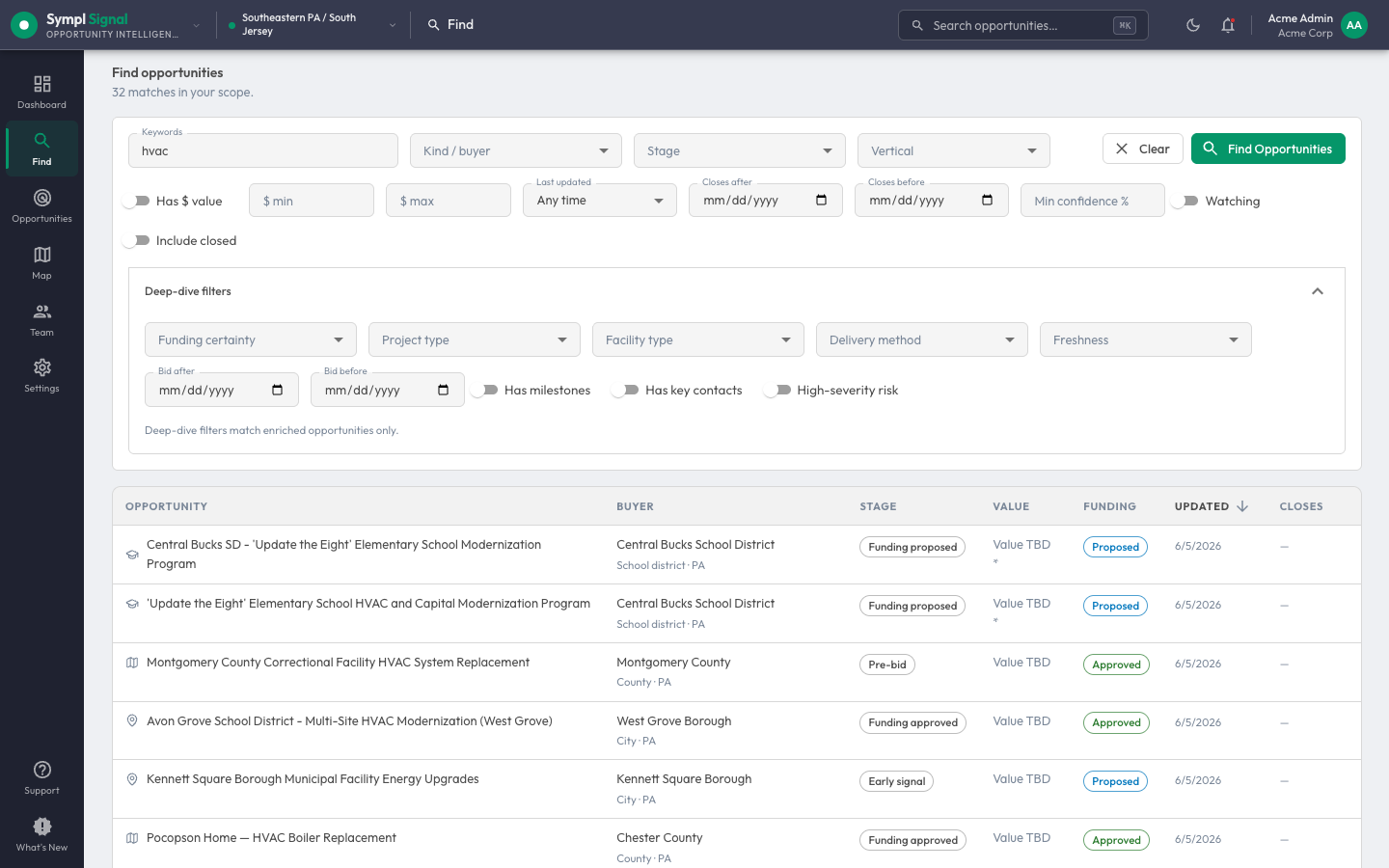This screenshot has width=1389, height=868.
Task: Open the Find tab in top bar
Action: click(x=450, y=25)
